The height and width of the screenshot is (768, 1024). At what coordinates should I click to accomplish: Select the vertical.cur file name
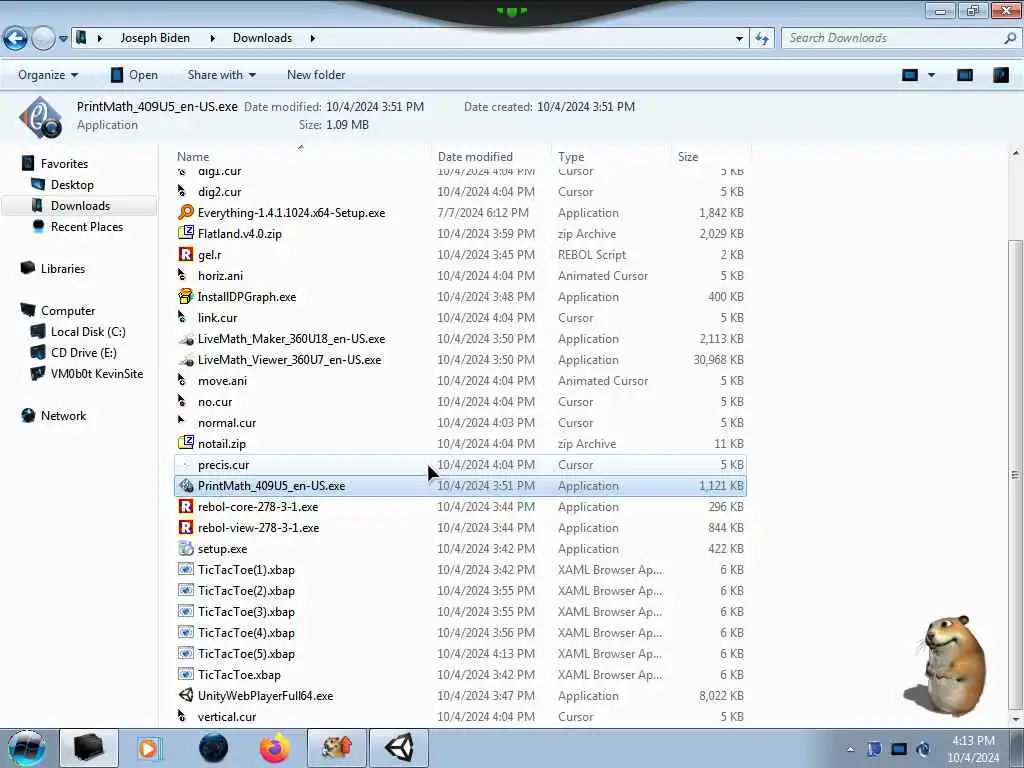(227, 717)
